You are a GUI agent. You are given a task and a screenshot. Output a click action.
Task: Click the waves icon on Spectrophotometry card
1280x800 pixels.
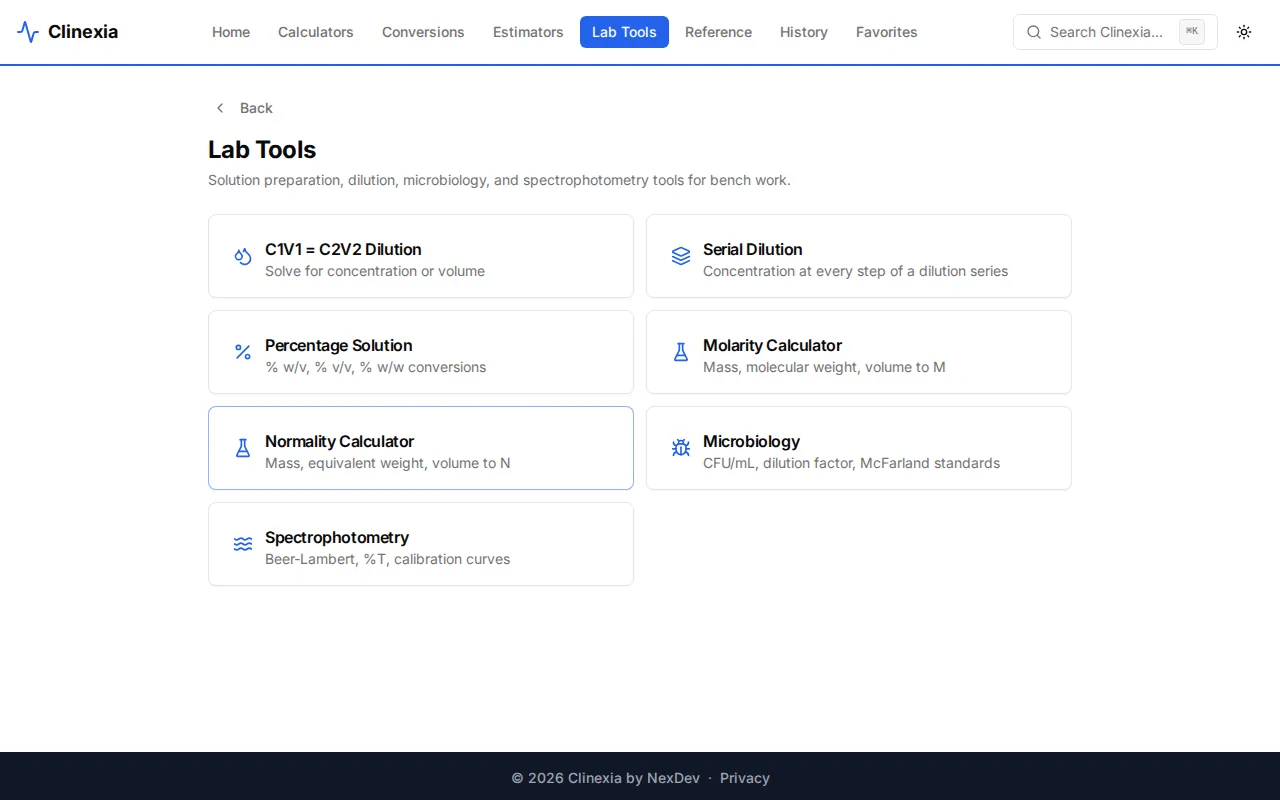tap(243, 544)
